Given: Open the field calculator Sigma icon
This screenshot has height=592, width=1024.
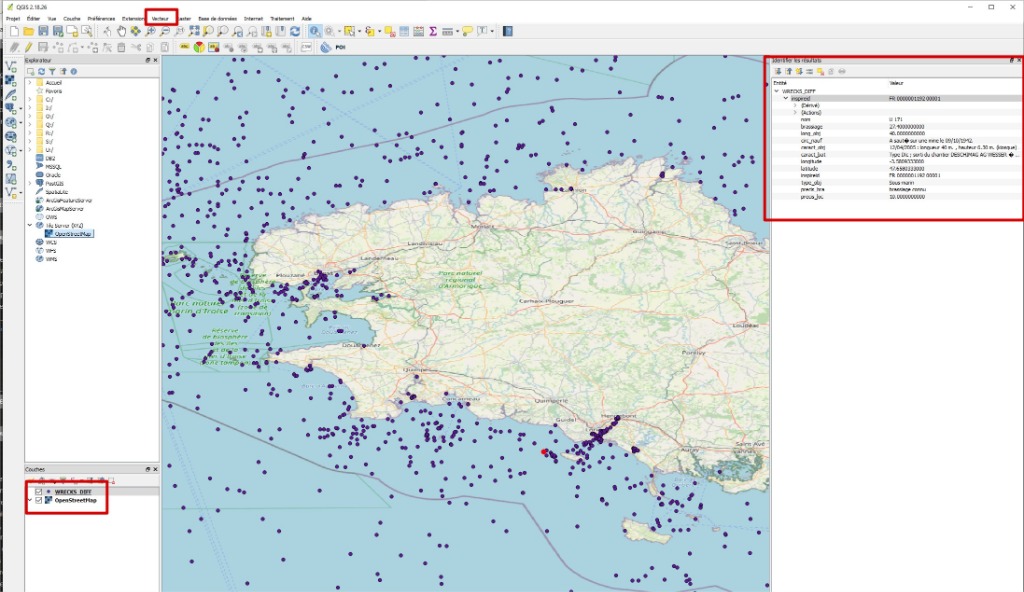Looking at the screenshot, I should pos(432,32).
